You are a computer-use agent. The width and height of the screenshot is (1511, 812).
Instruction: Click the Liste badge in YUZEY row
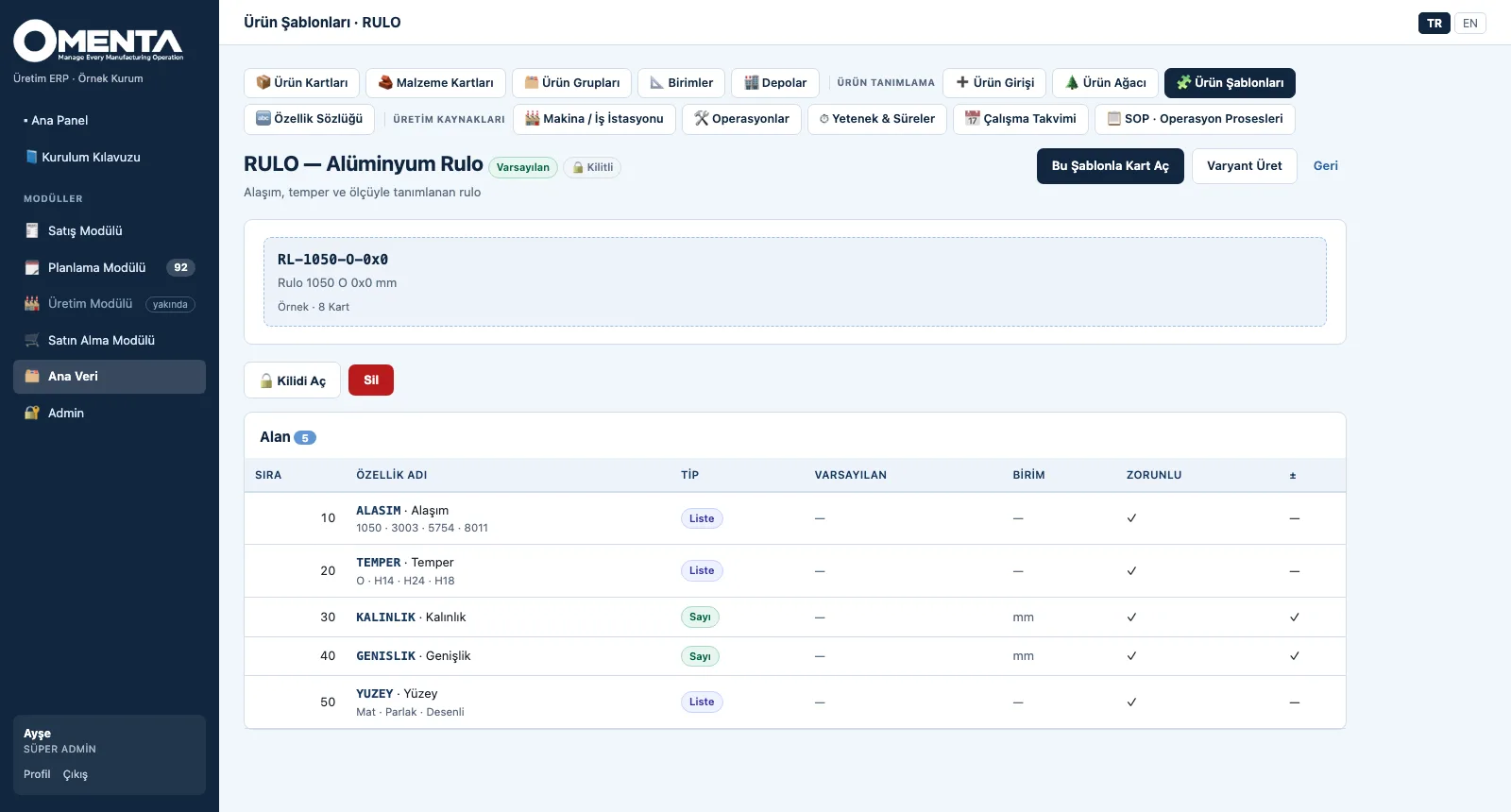point(702,702)
